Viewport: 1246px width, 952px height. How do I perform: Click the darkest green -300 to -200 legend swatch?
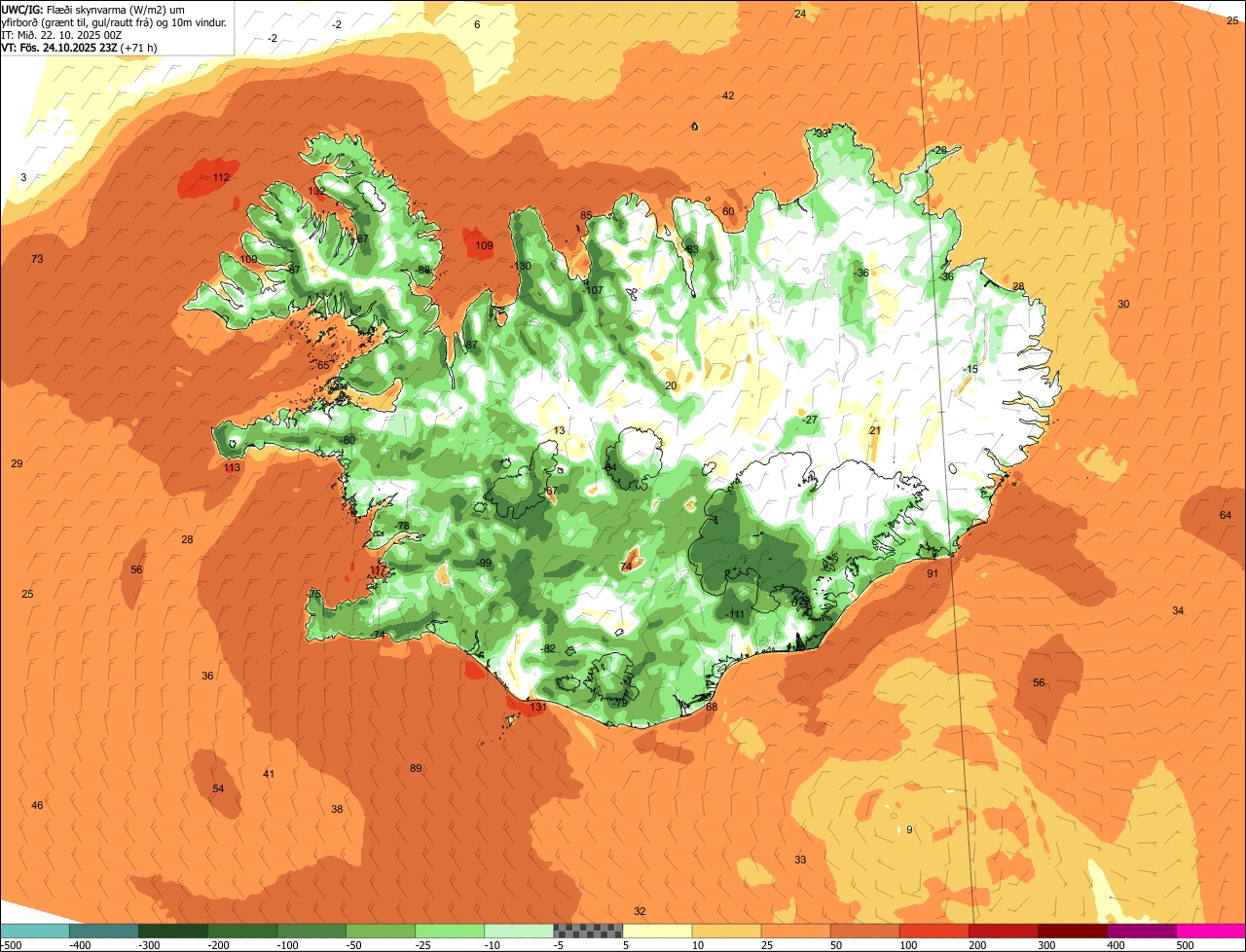173,931
